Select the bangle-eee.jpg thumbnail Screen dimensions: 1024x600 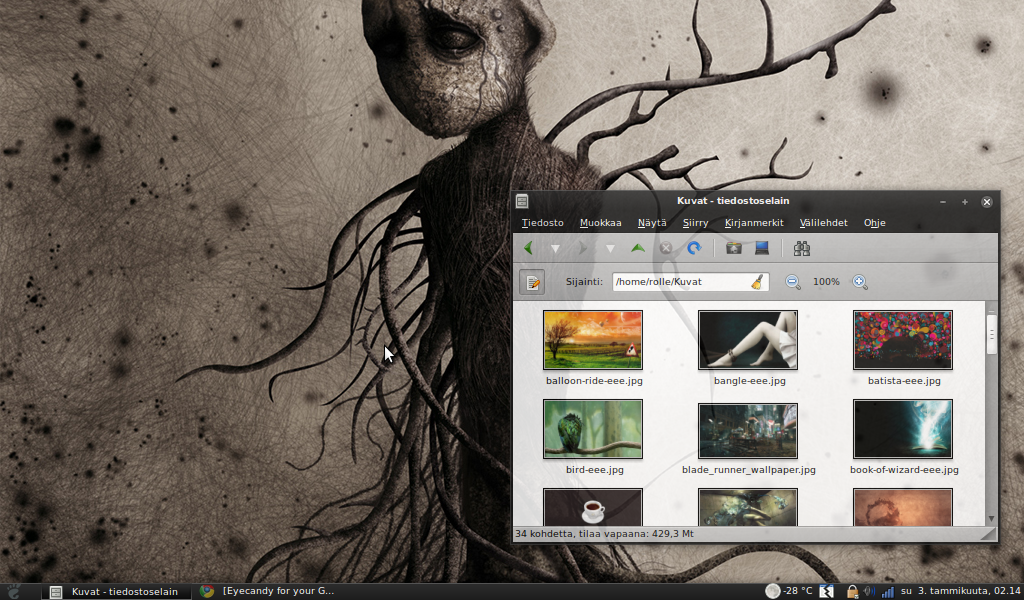click(748, 339)
